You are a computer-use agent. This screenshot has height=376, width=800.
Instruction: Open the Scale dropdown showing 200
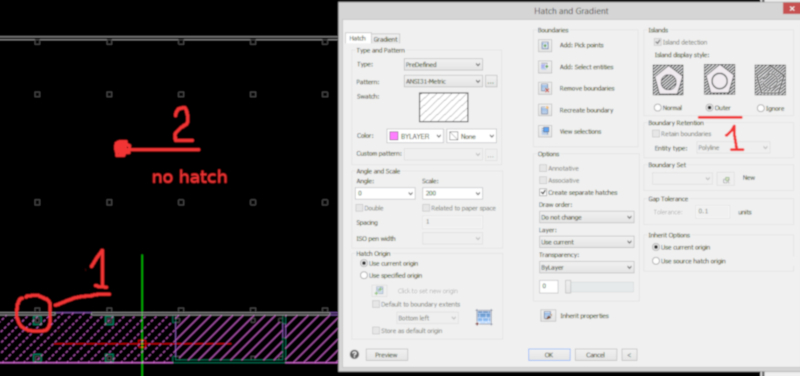453,193
